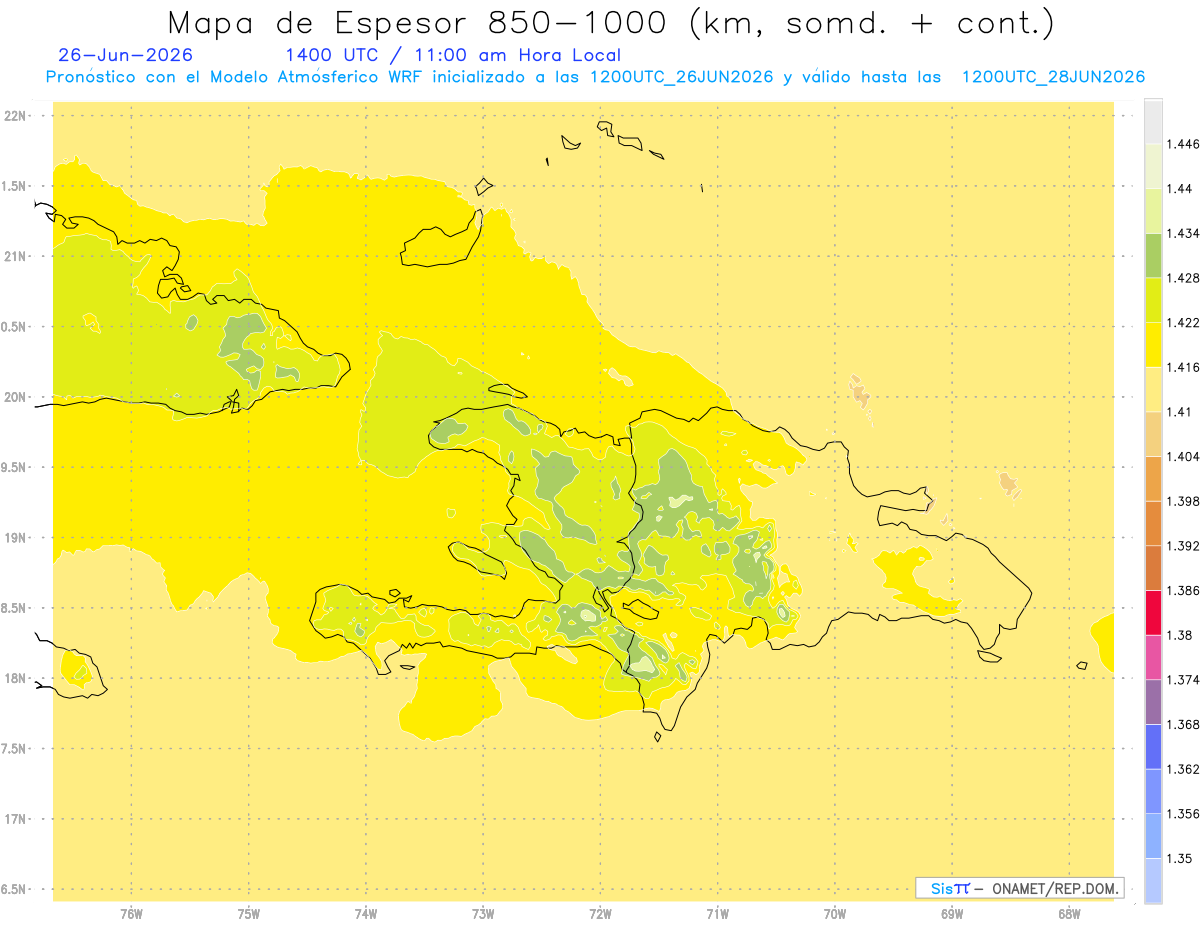This screenshot has width=1200, height=927.
Task: Click the 69W longitude axis label
Action: click(x=952, y=915)
